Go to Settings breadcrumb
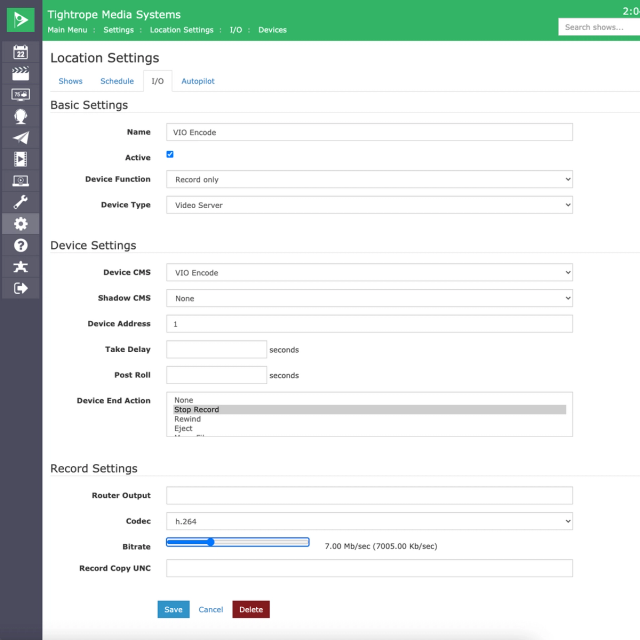The width and height of the screenshot is (640, 640). [118, 30]
